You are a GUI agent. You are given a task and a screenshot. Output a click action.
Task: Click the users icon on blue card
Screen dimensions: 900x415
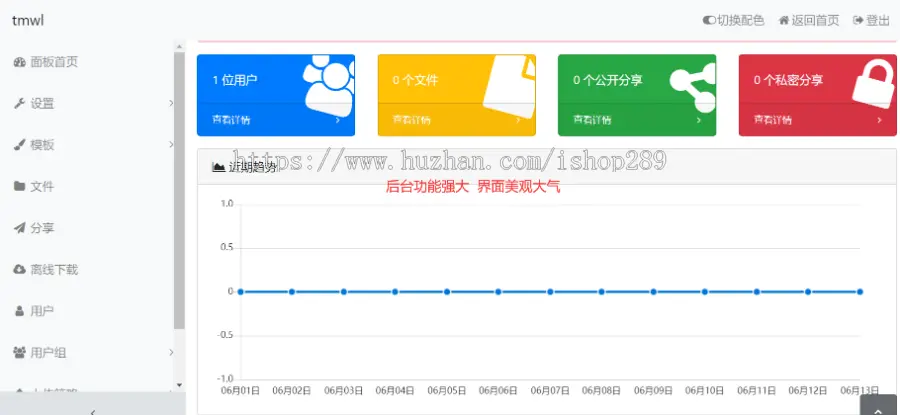[x=329, y=86]
